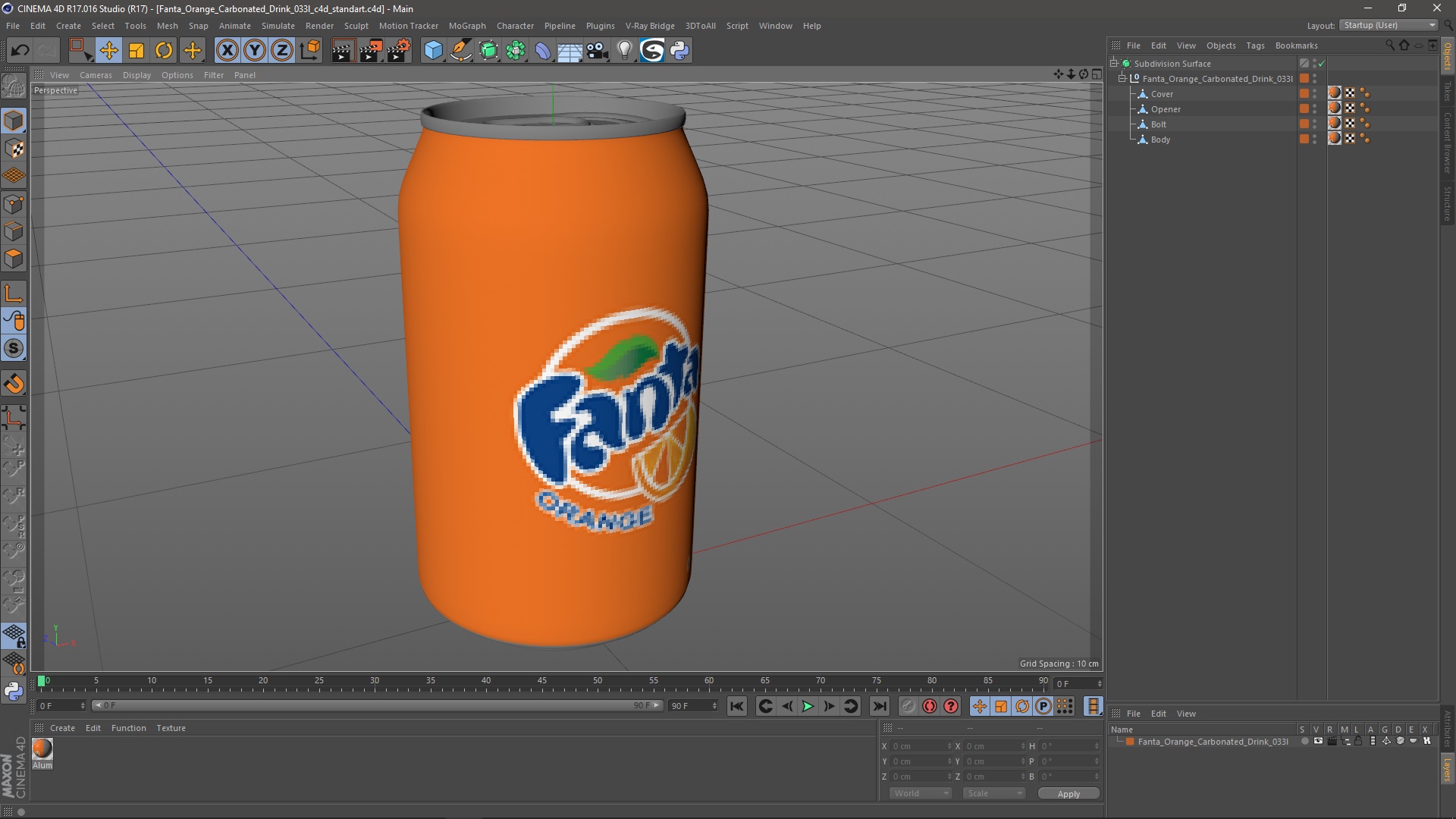The width and height of the screenshot is (1456, 819).
Task: Enable the Axis tool
Action: click(x=14, y=293)
